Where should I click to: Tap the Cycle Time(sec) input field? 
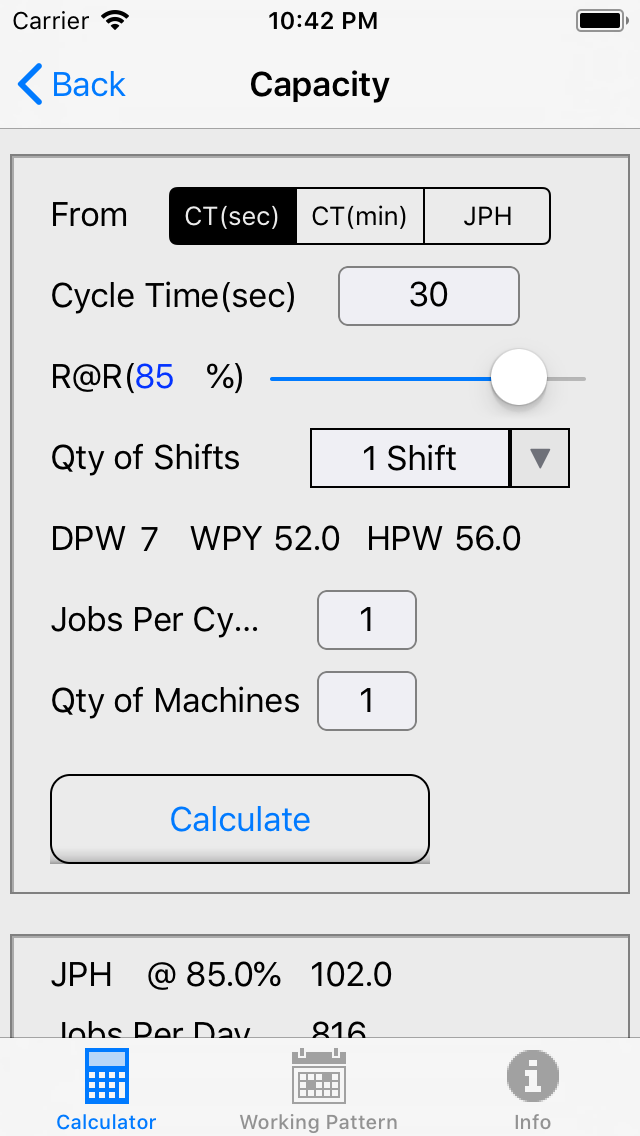[x=428, y=296]
